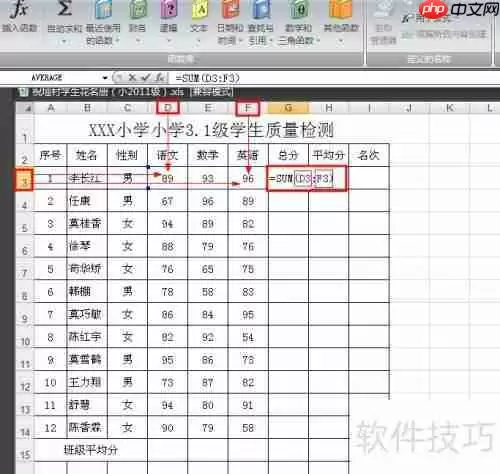Click the 序号 header cell
Screen dimensions: 500x474
pos(50,155)
